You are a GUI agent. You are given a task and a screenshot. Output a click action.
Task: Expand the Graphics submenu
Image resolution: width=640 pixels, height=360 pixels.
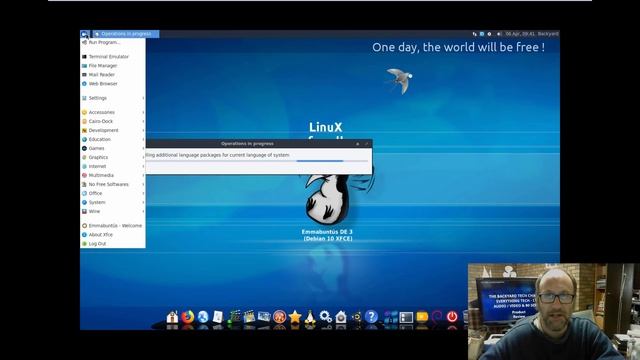[113, 157]
